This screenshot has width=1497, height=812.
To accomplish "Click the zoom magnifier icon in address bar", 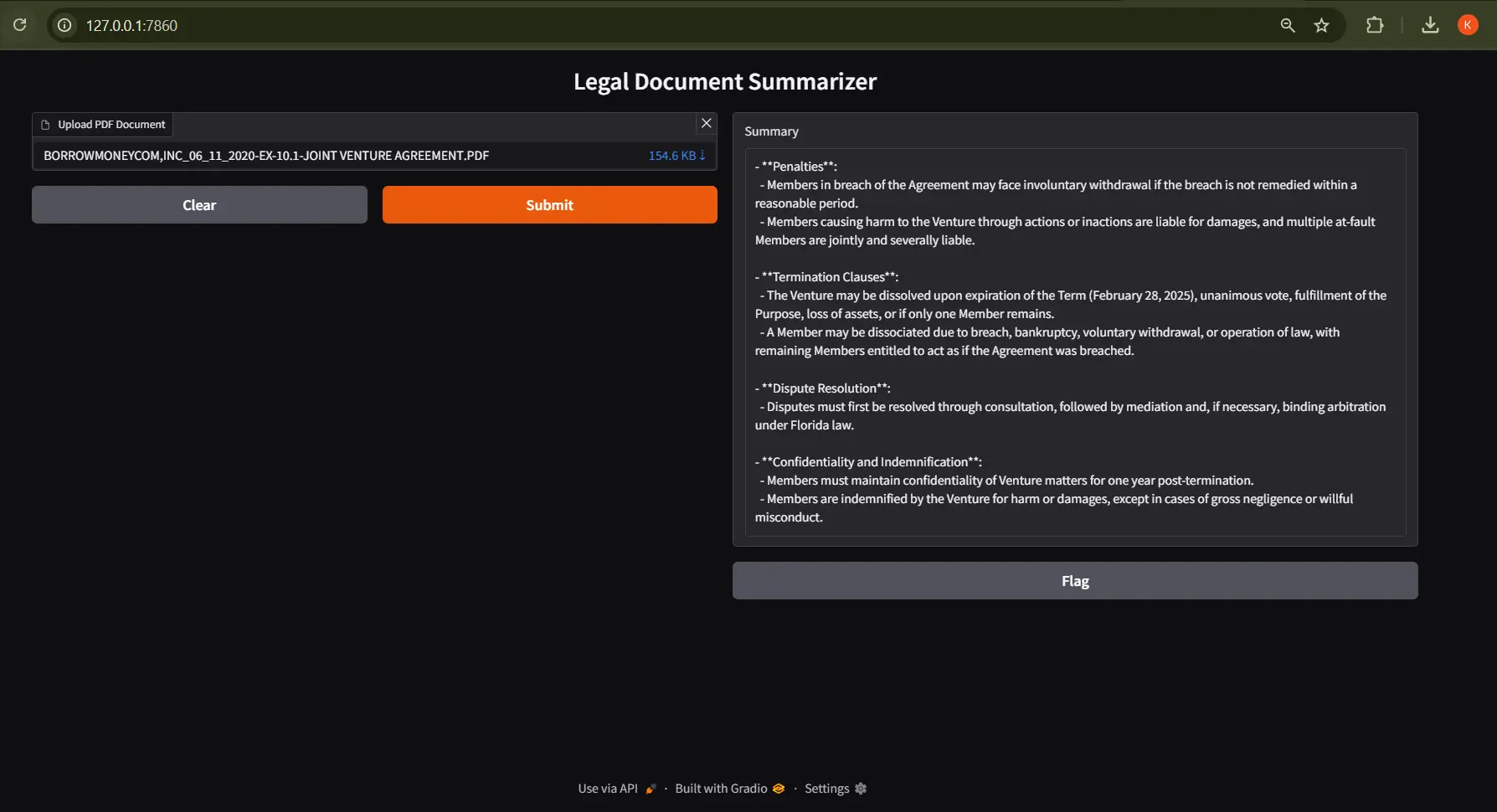I will pos(1288,25).
